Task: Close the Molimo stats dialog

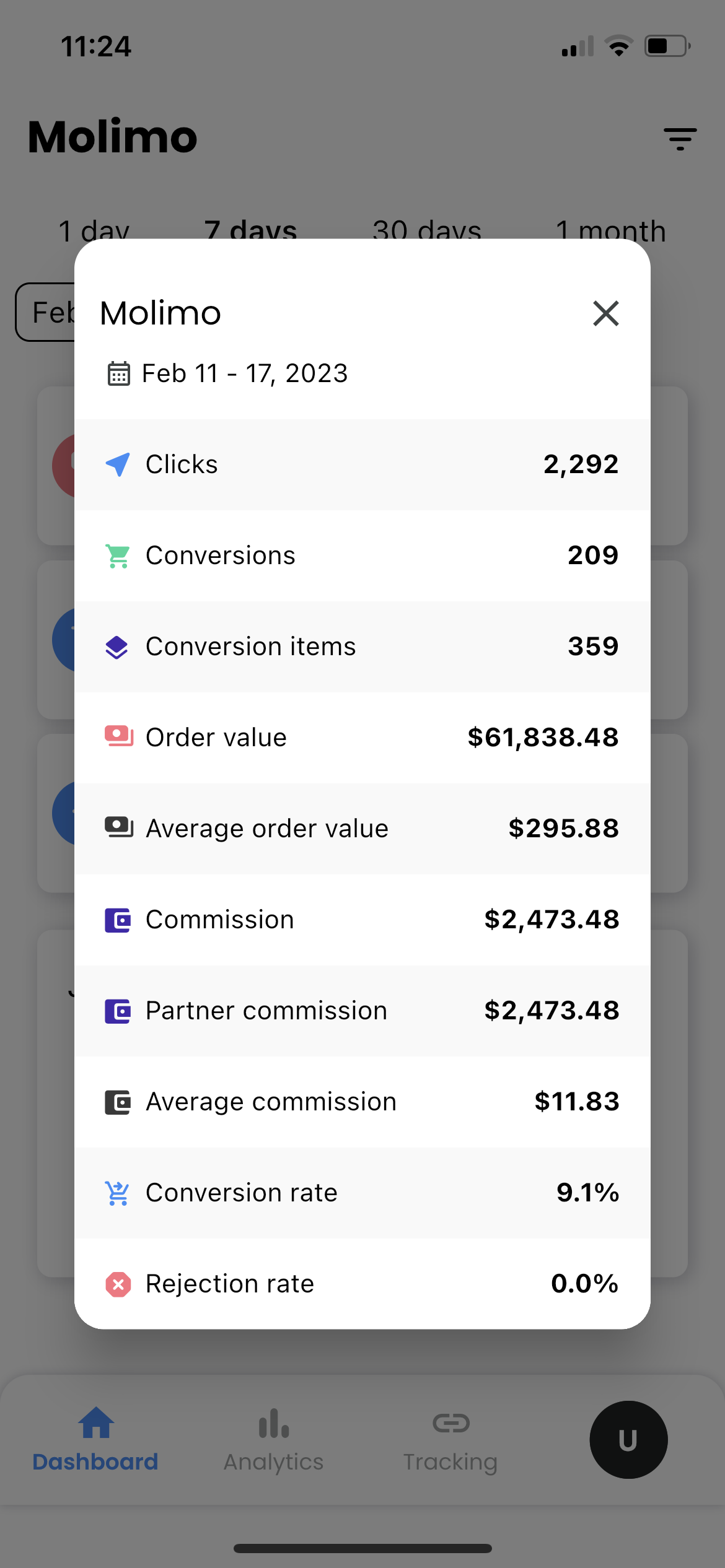Action: pos(605,313)
